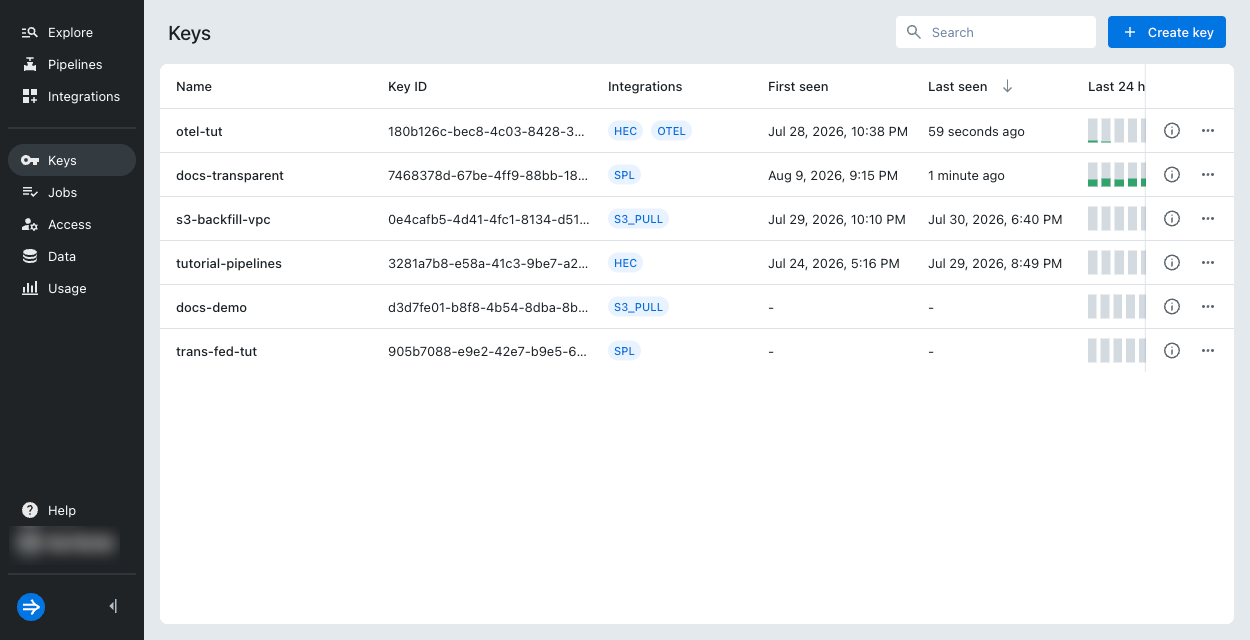
Task: Click key ID 0e4cafb5-4d41-4fc1-8134-d51...
Action: (x=487, y=219)
